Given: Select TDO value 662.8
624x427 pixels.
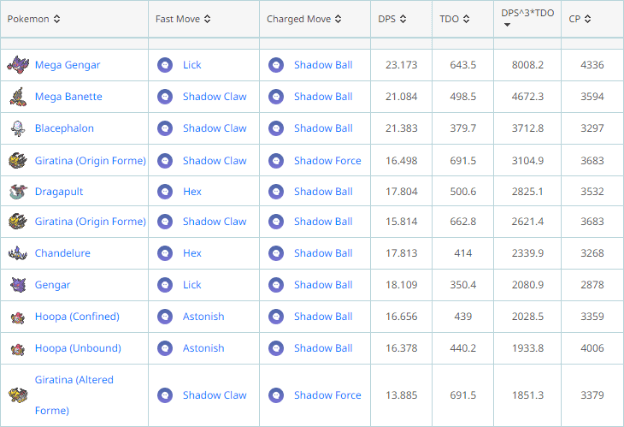Looking at the screenshot, I should coord(463,221).
